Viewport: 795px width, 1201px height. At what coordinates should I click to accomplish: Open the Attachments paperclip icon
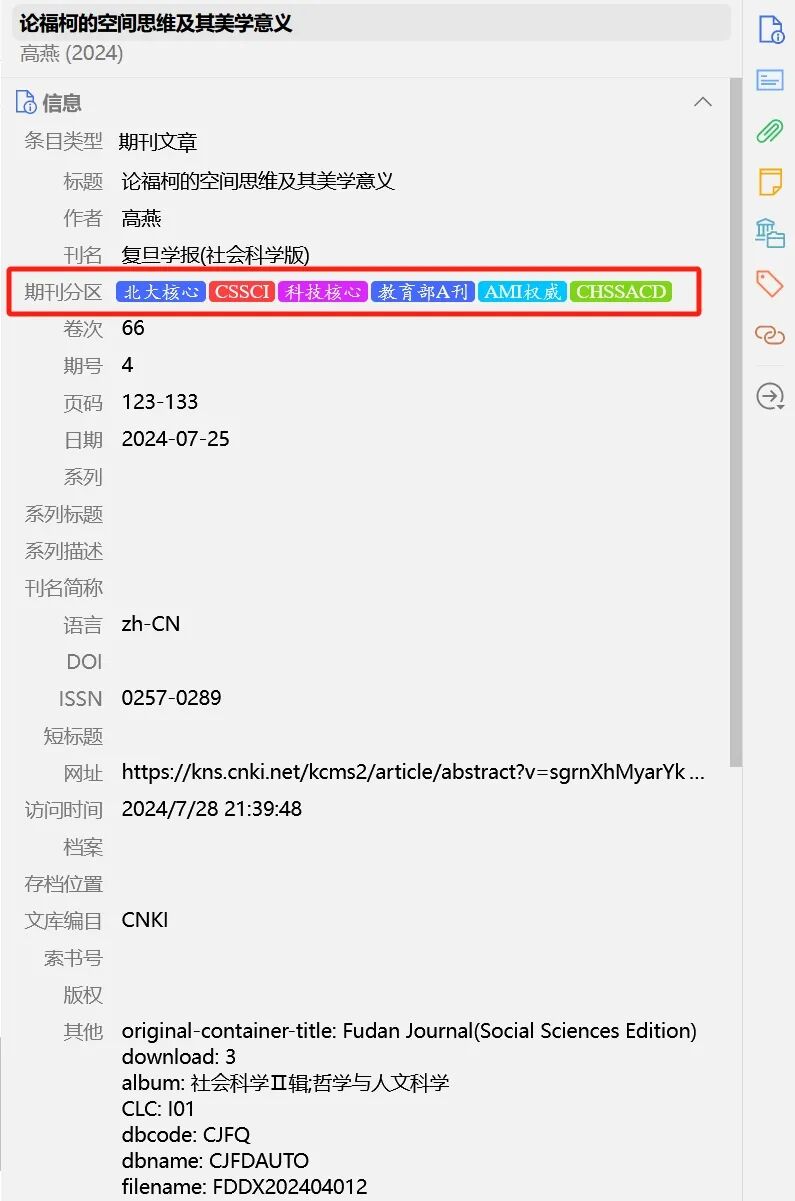click(x=770, y=131)
